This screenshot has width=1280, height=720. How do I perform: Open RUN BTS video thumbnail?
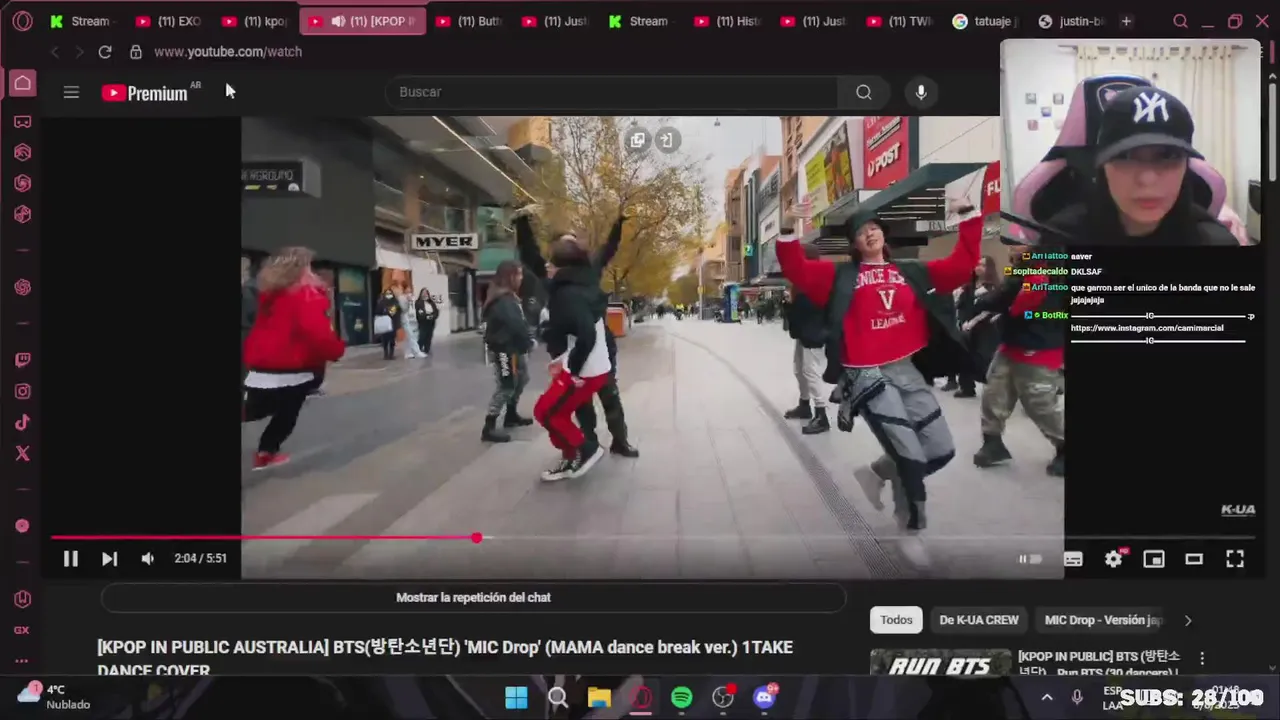tap(941, 663)
